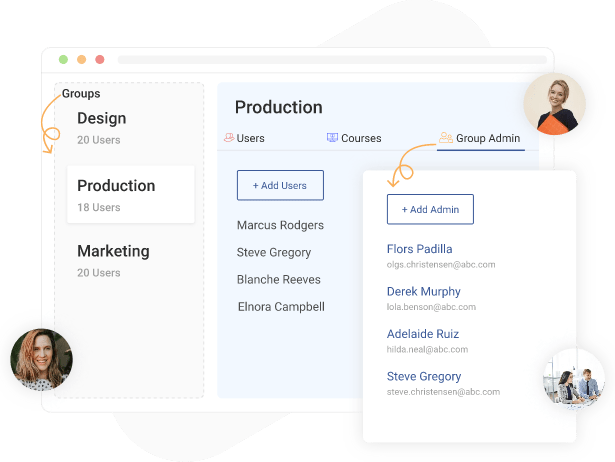Select the Design group

click(x=101, y=128)
